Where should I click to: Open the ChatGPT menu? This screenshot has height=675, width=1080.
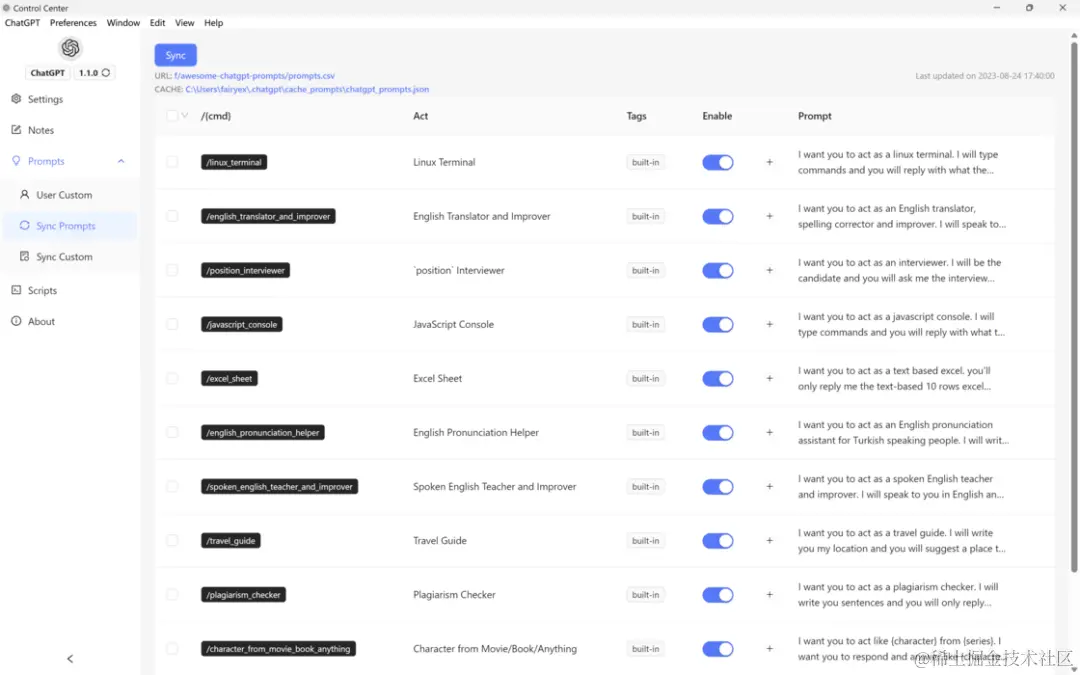23,23
